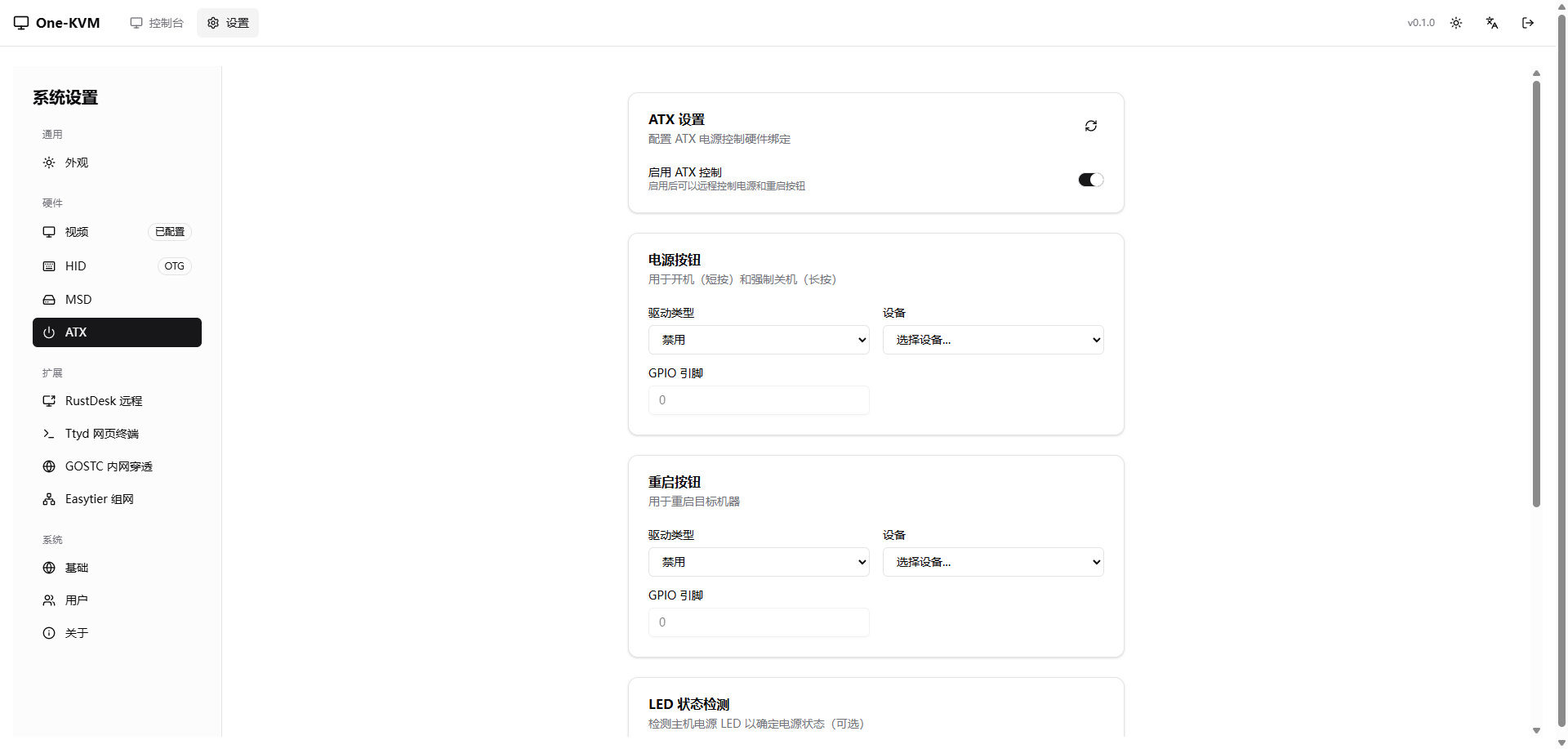Open Easytier 组网 settings
This screenshot has width=1568, height=749.
99,499
